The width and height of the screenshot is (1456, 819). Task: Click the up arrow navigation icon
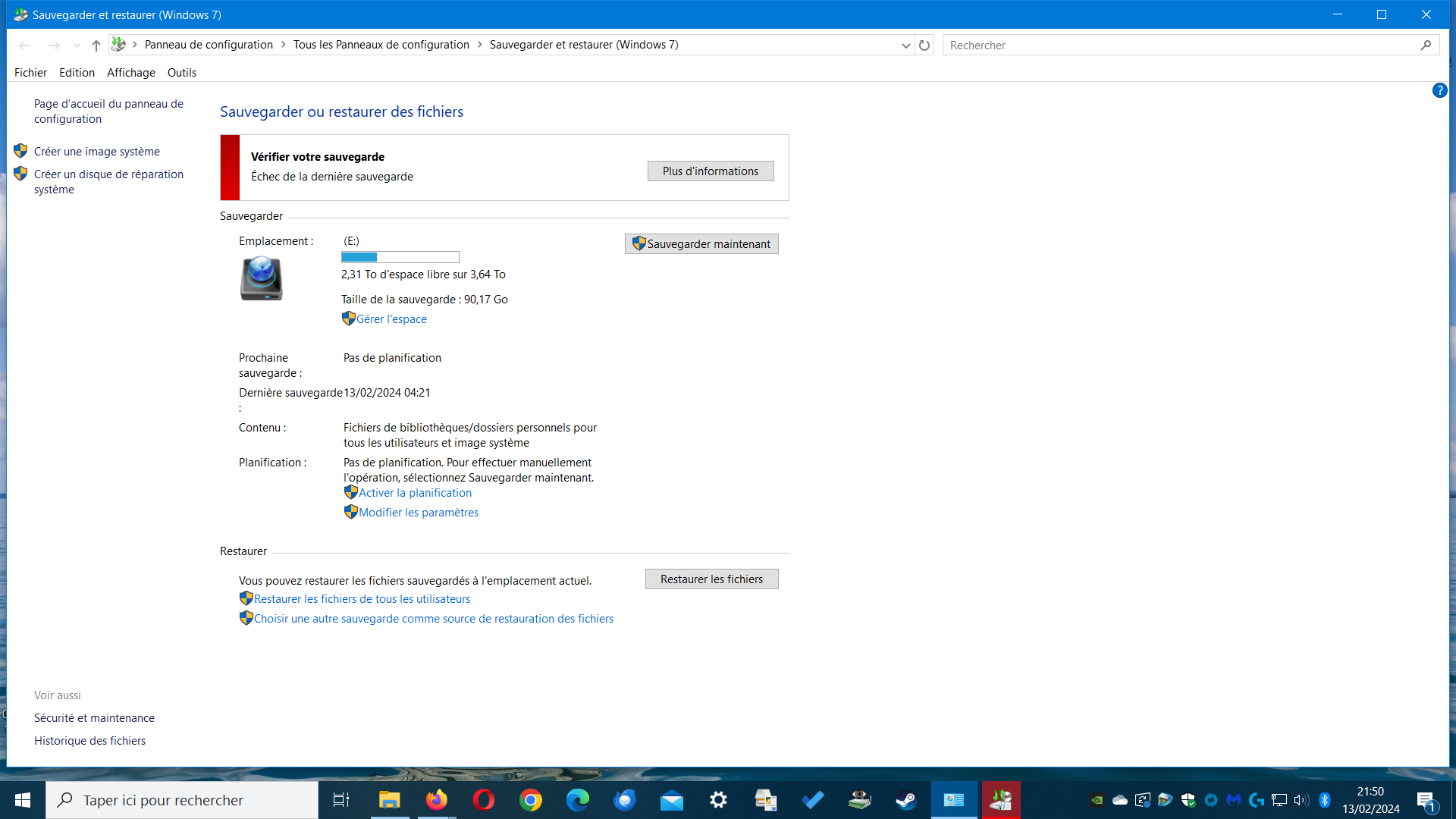pyautogui.click(x=96, y=45)
